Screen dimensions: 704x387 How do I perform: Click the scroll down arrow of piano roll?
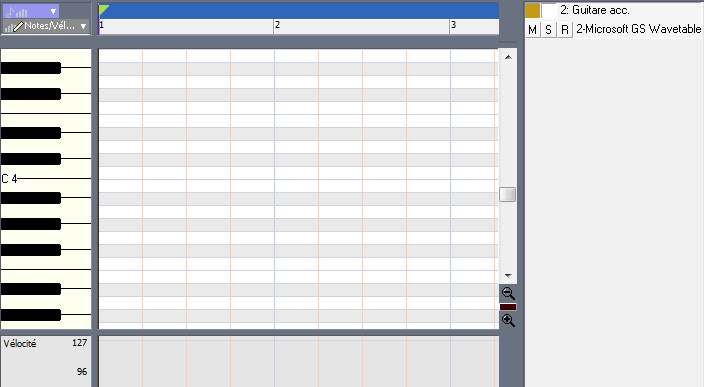(x=508, y=275)
